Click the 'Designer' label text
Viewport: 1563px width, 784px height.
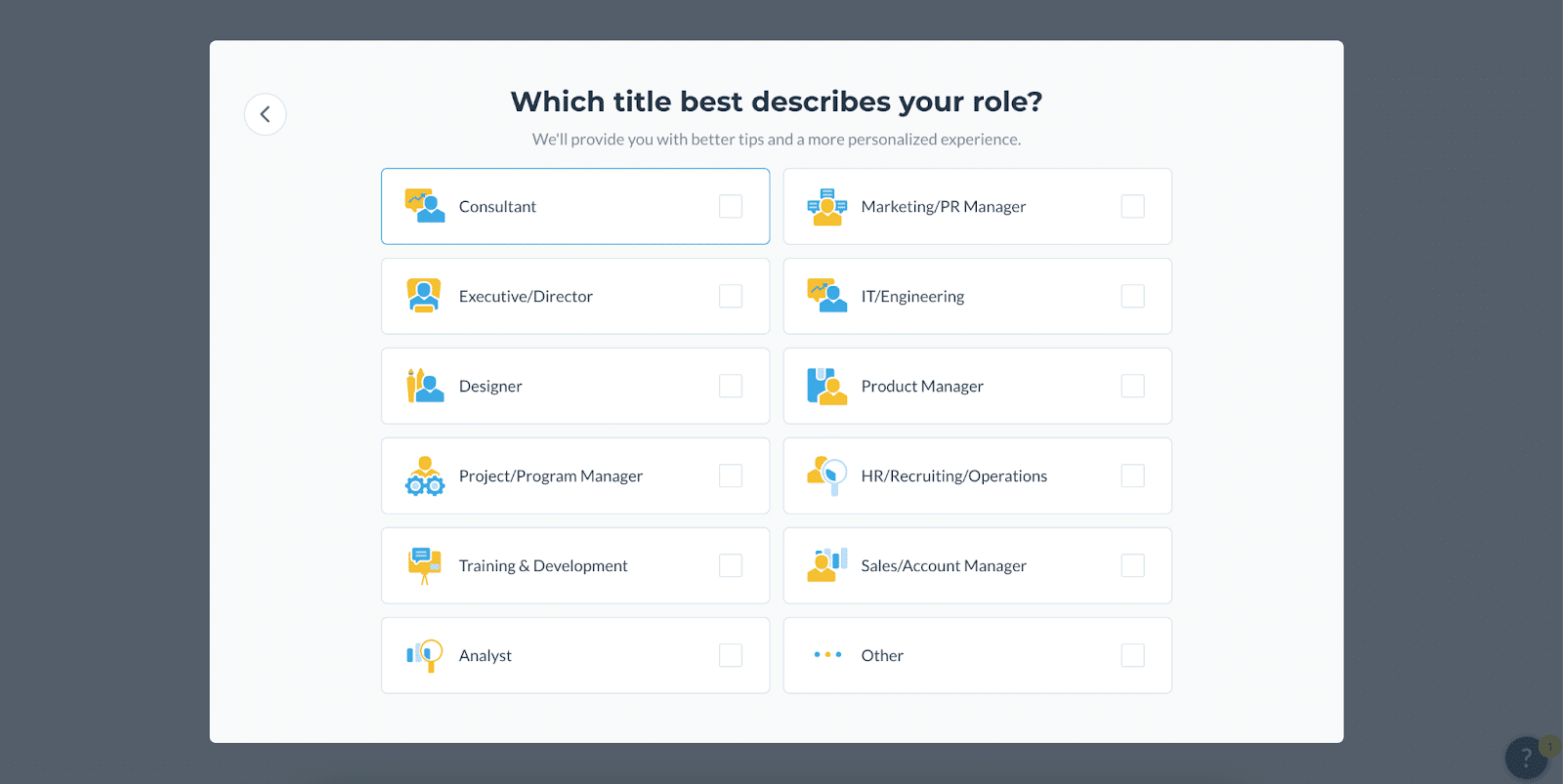tap(490, 387)
